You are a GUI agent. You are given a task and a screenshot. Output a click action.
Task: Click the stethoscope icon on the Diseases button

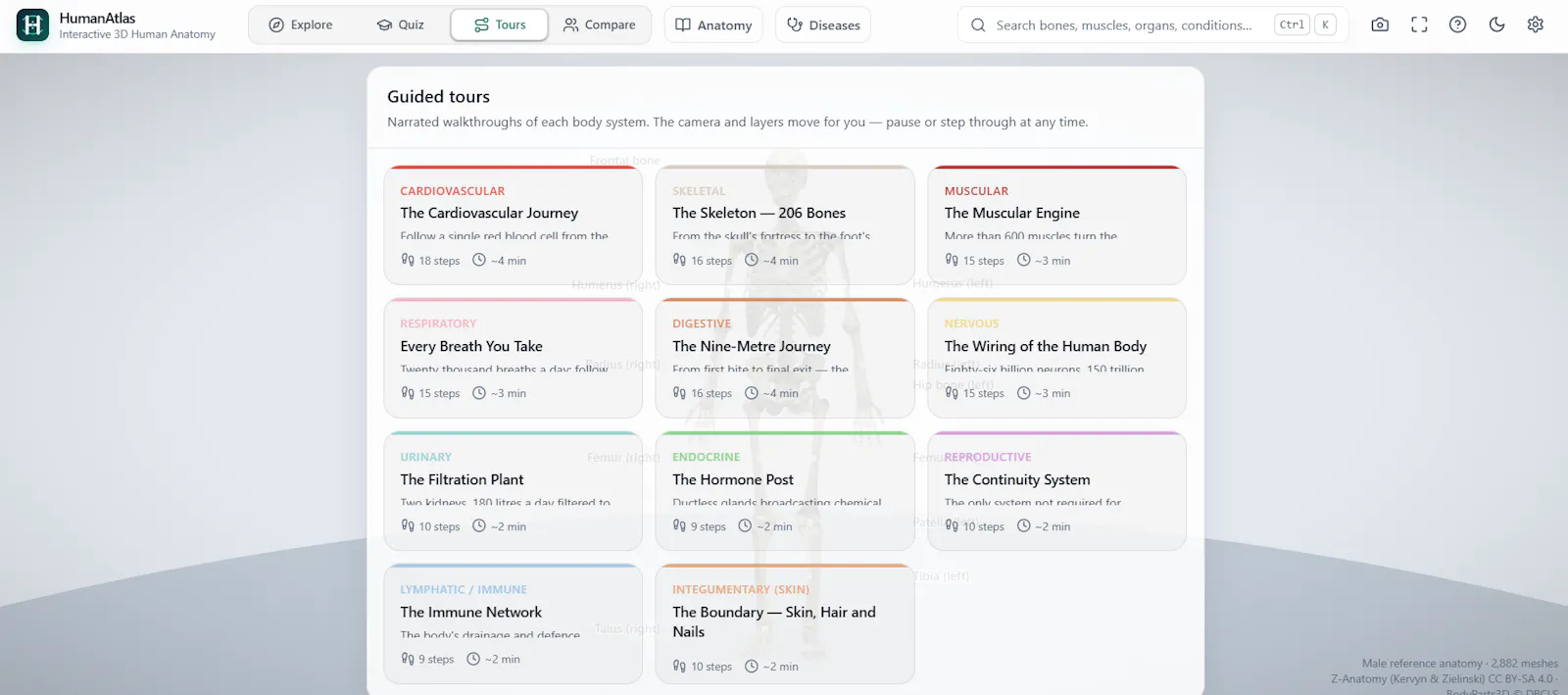(x=795, y=25)
